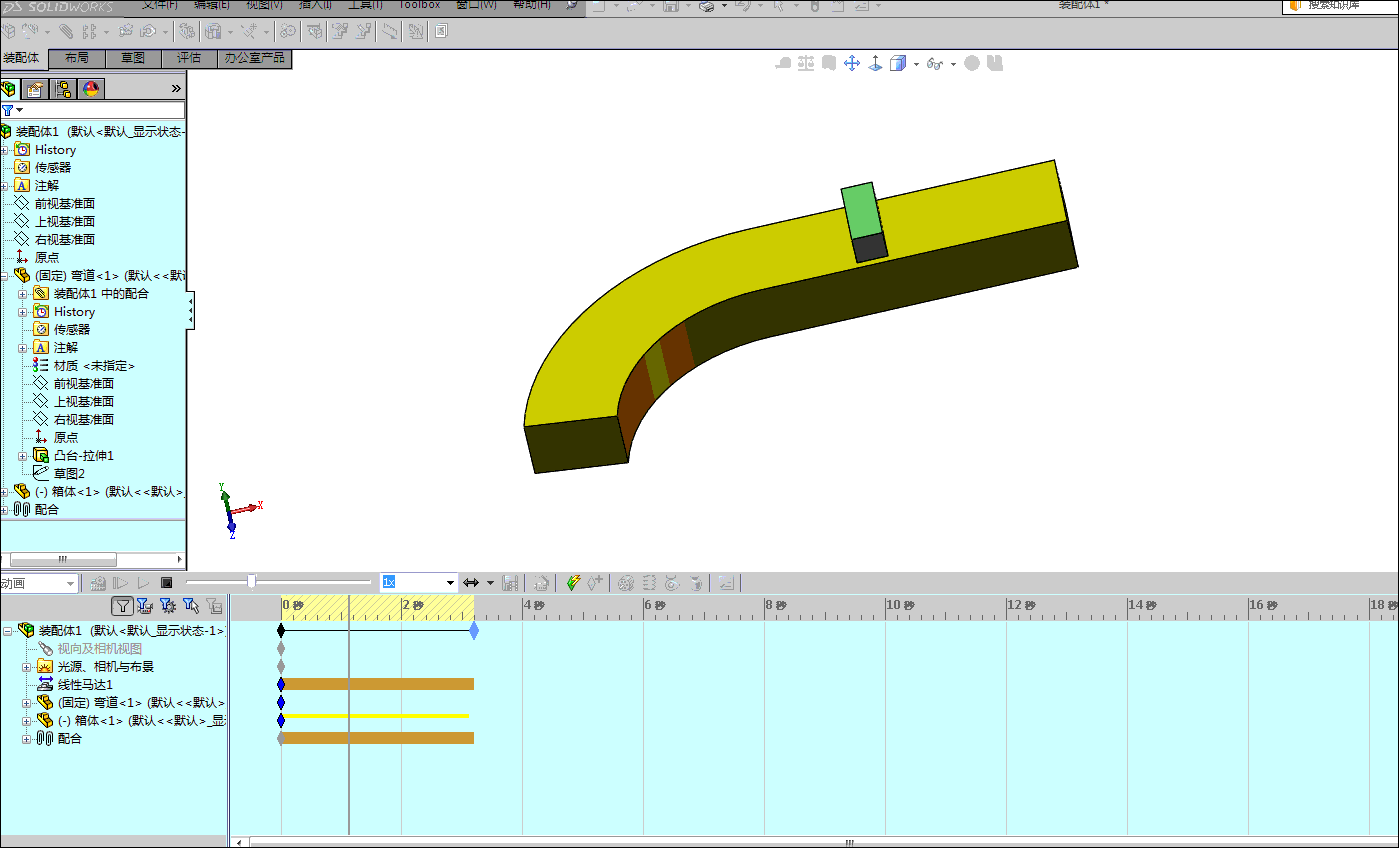Image resolution: width=1399 pixels, height=848 pixels.
Task: Select 草图2 in the feature tree
Action: [x=69, y=474]
